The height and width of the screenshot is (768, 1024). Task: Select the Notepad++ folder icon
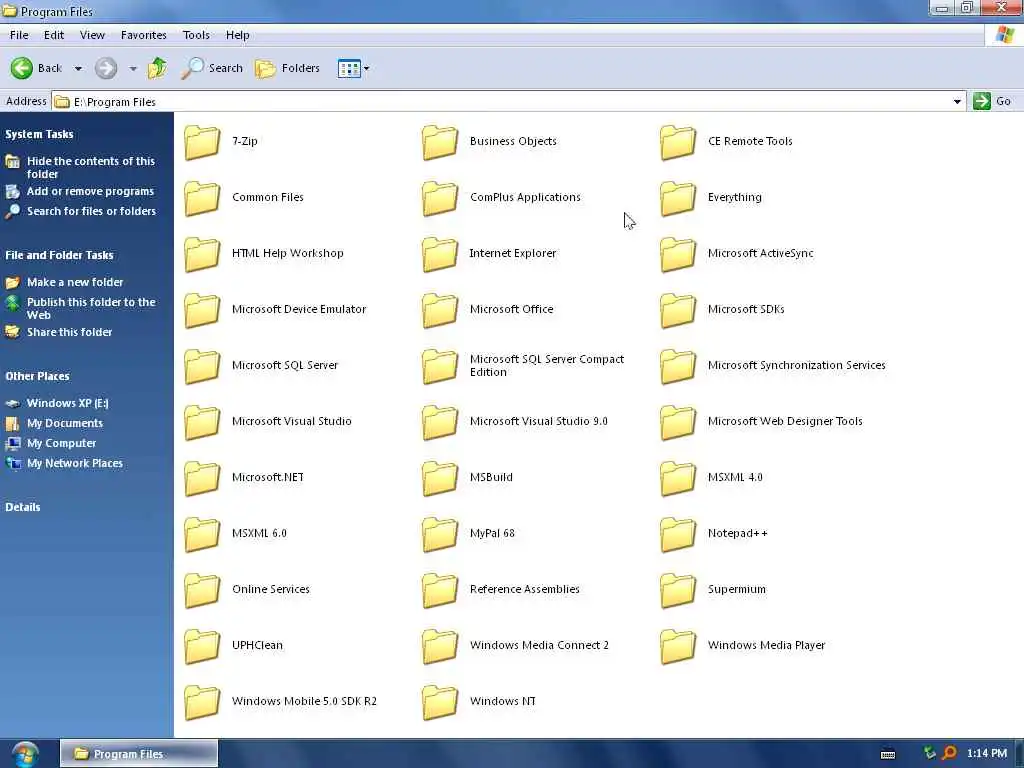(678, 535)
